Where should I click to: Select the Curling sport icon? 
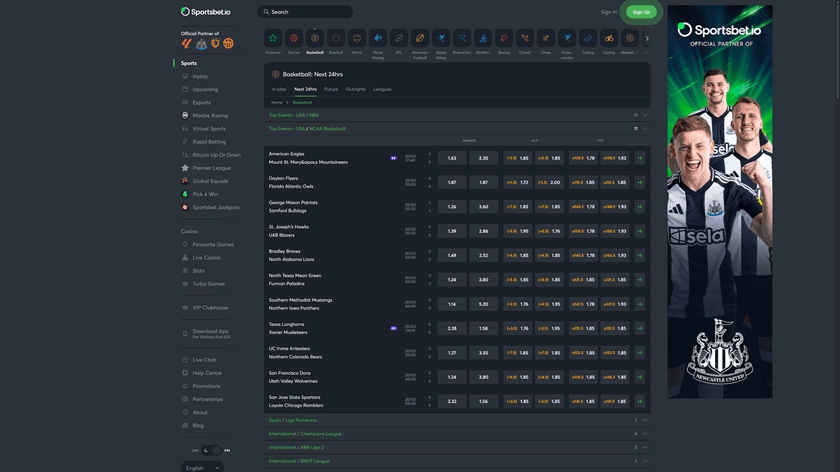click(588, 38)
